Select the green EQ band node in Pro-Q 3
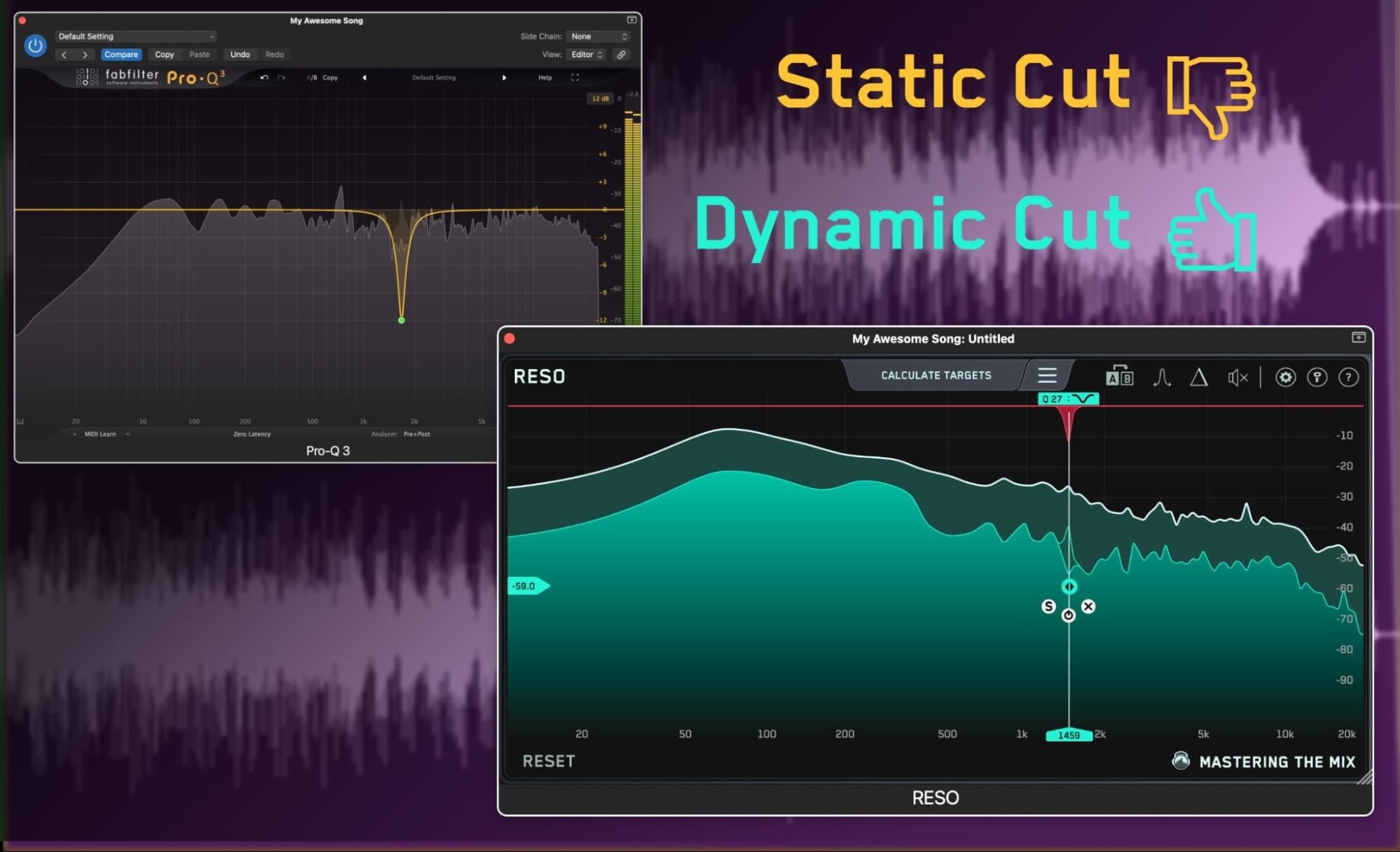Image resolution: width=1400 pixels, height=852 pixels. pyautogui.click(x=401, y=321)
